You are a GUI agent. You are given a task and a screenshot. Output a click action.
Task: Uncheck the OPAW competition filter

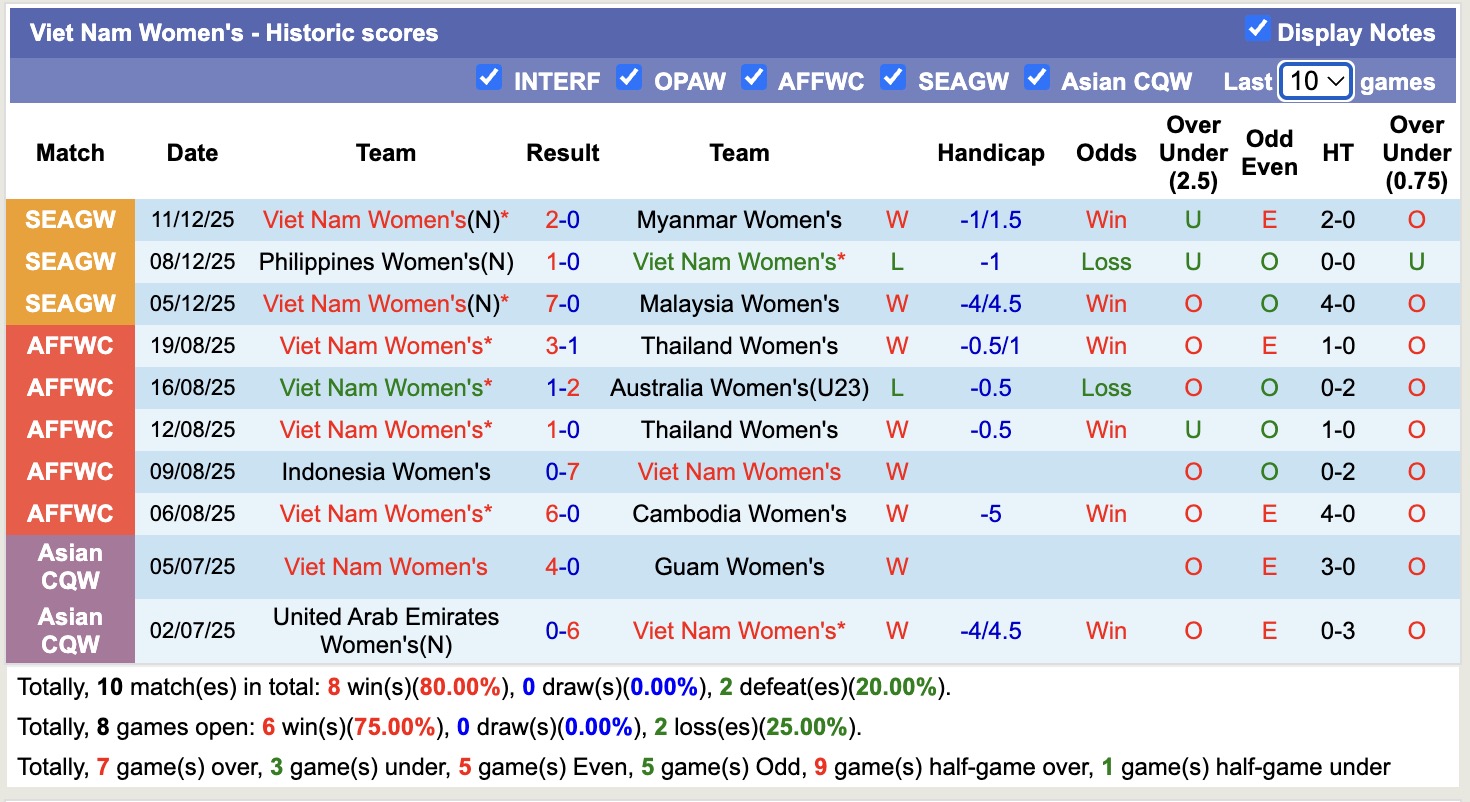(x=629, y=78)
